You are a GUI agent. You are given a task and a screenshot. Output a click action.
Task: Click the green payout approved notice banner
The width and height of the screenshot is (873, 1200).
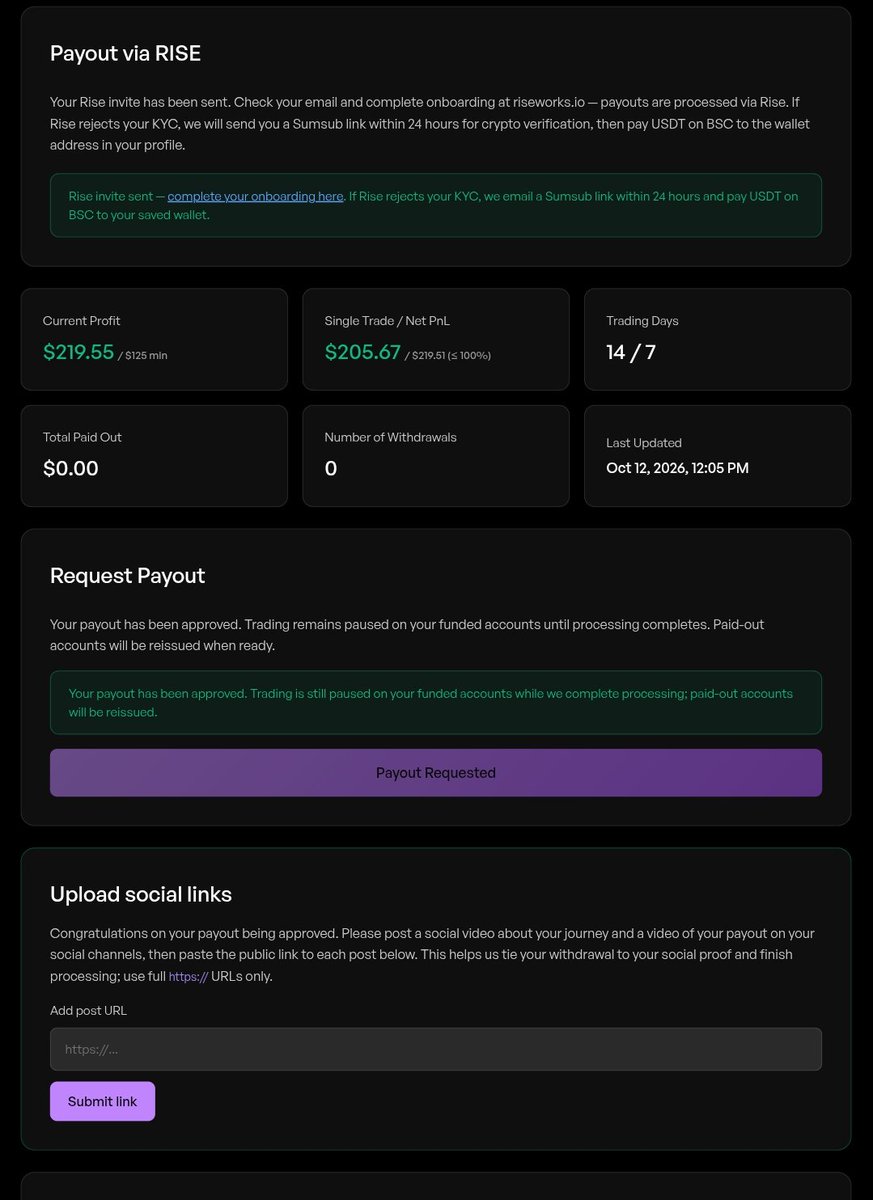(x=436, y=703)
